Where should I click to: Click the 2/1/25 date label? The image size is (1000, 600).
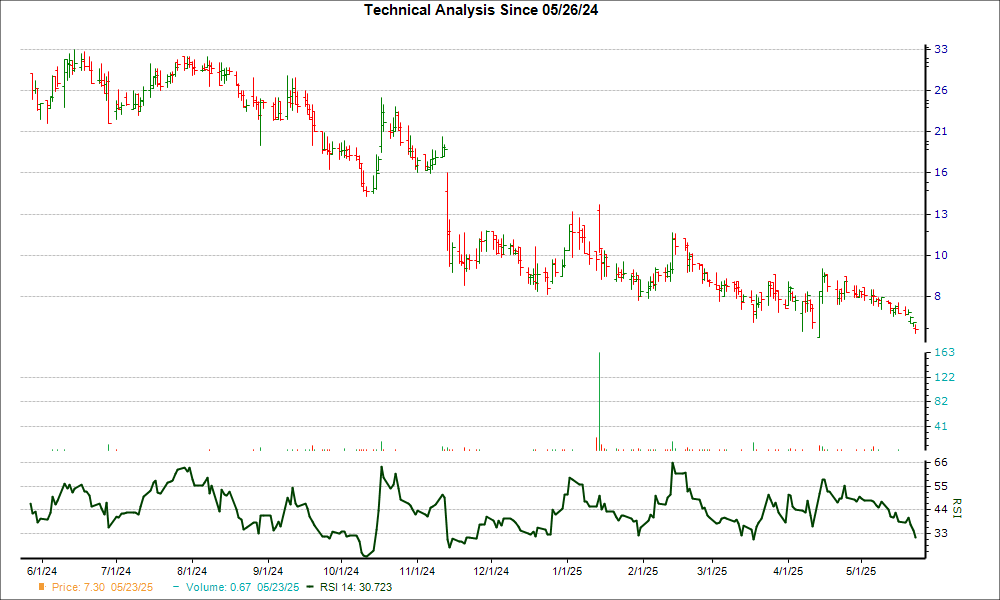643,571
